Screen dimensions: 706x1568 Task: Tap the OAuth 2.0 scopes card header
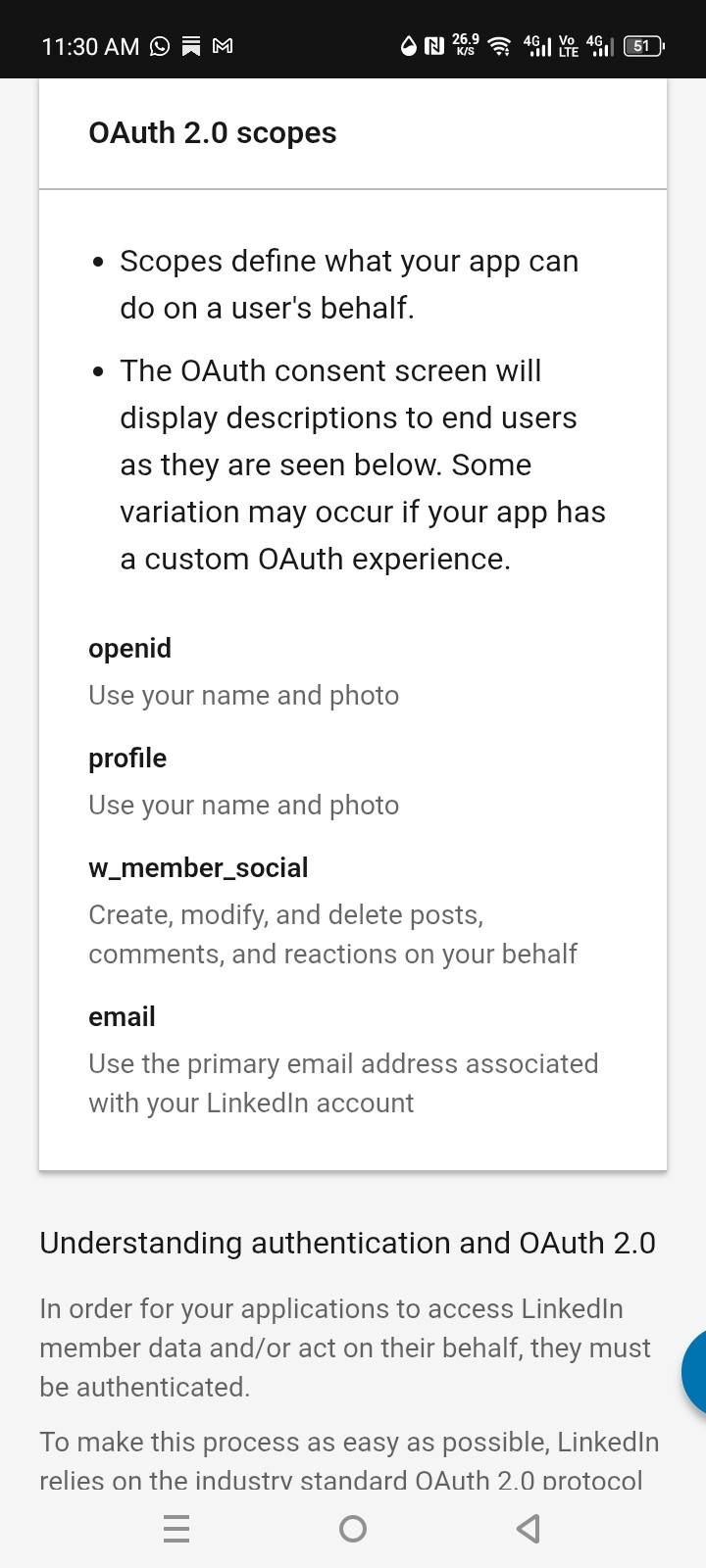(x=213, y=133)
